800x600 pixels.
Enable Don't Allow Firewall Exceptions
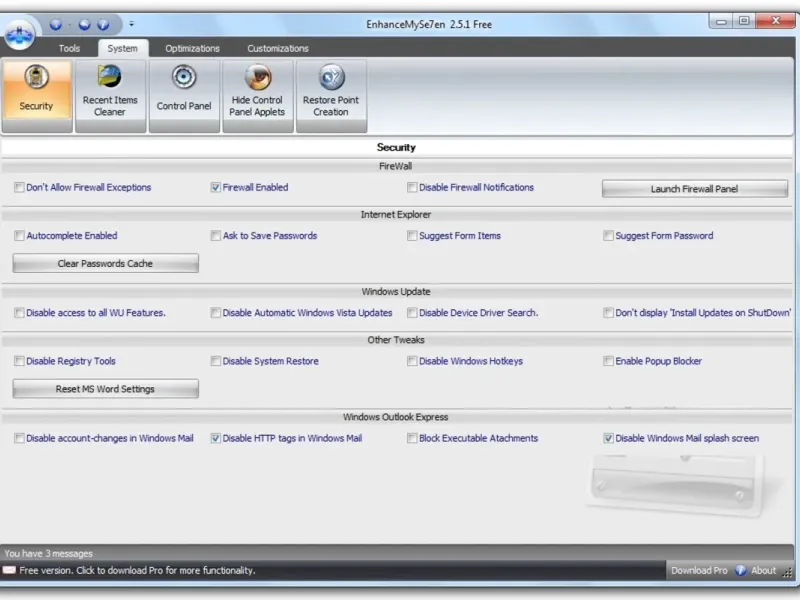[19, 187]
